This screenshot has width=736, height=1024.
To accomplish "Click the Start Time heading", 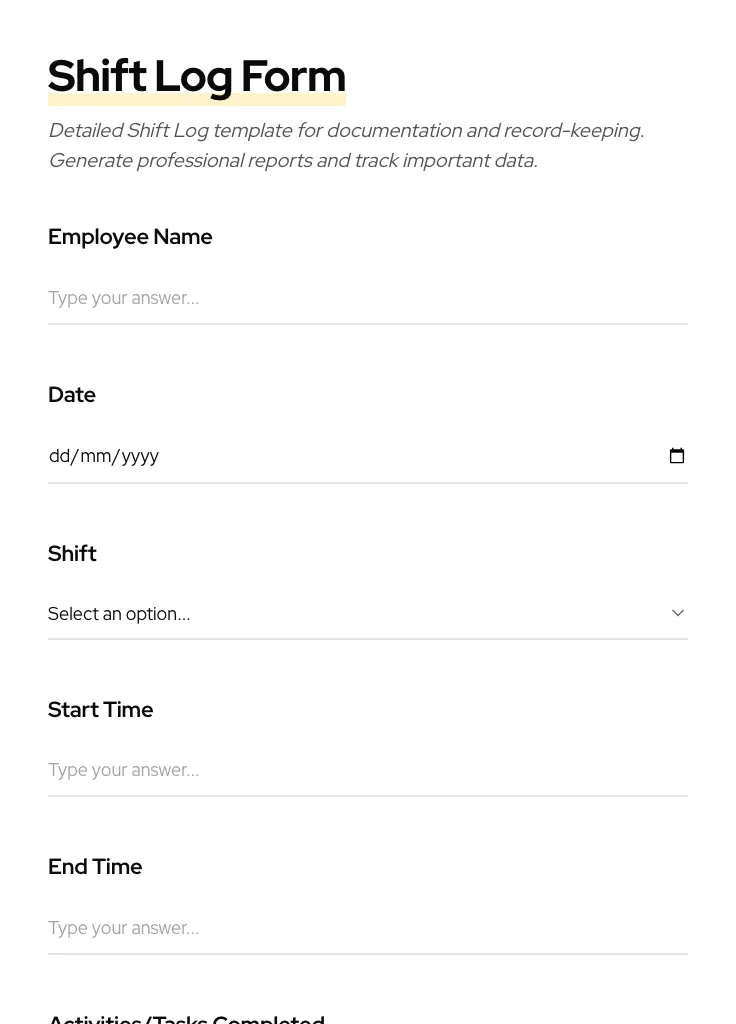I will click(x=100, y=710).
